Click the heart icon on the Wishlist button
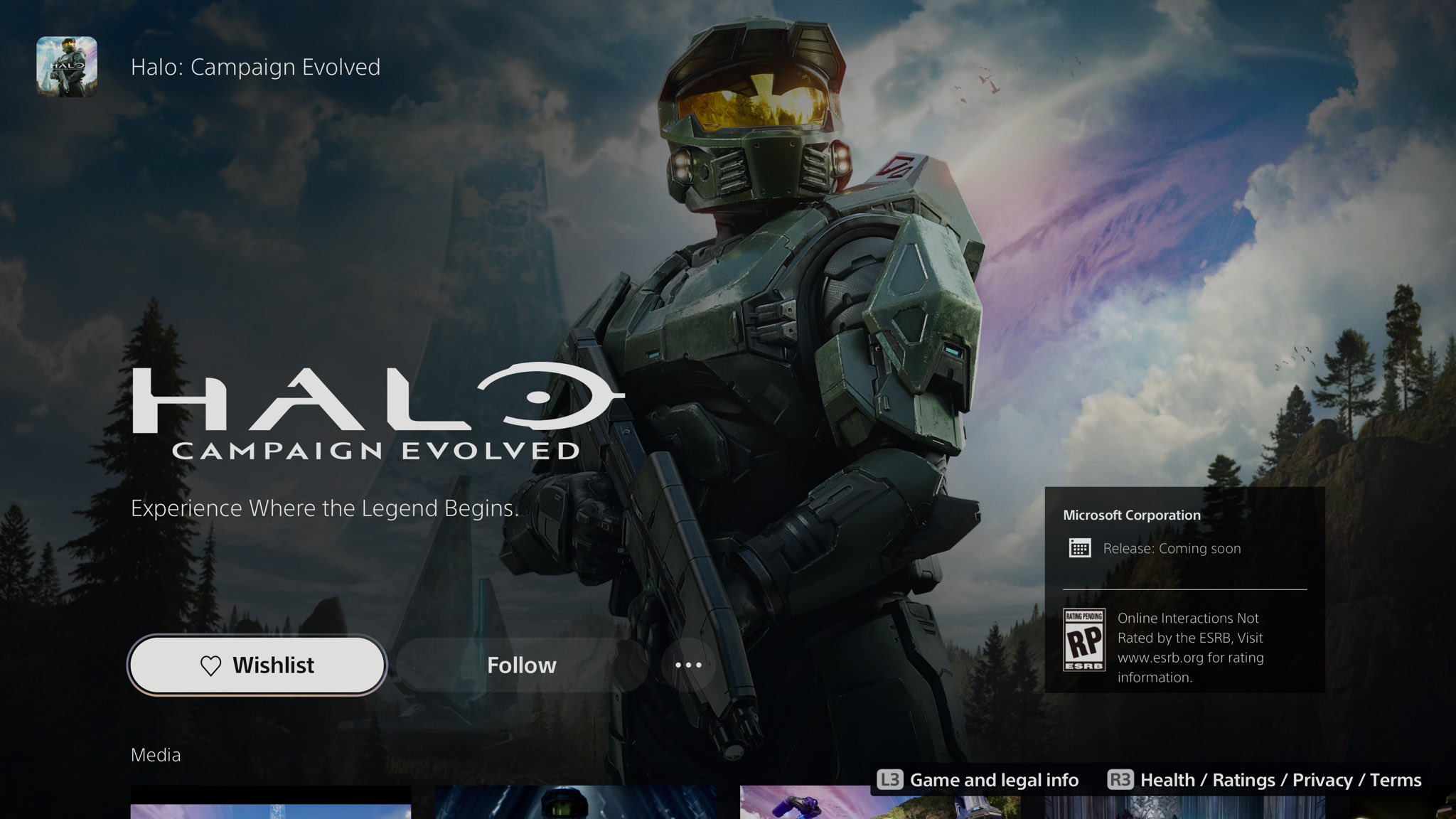Screen dimensions: 1456x819 (x=210, y=665)
